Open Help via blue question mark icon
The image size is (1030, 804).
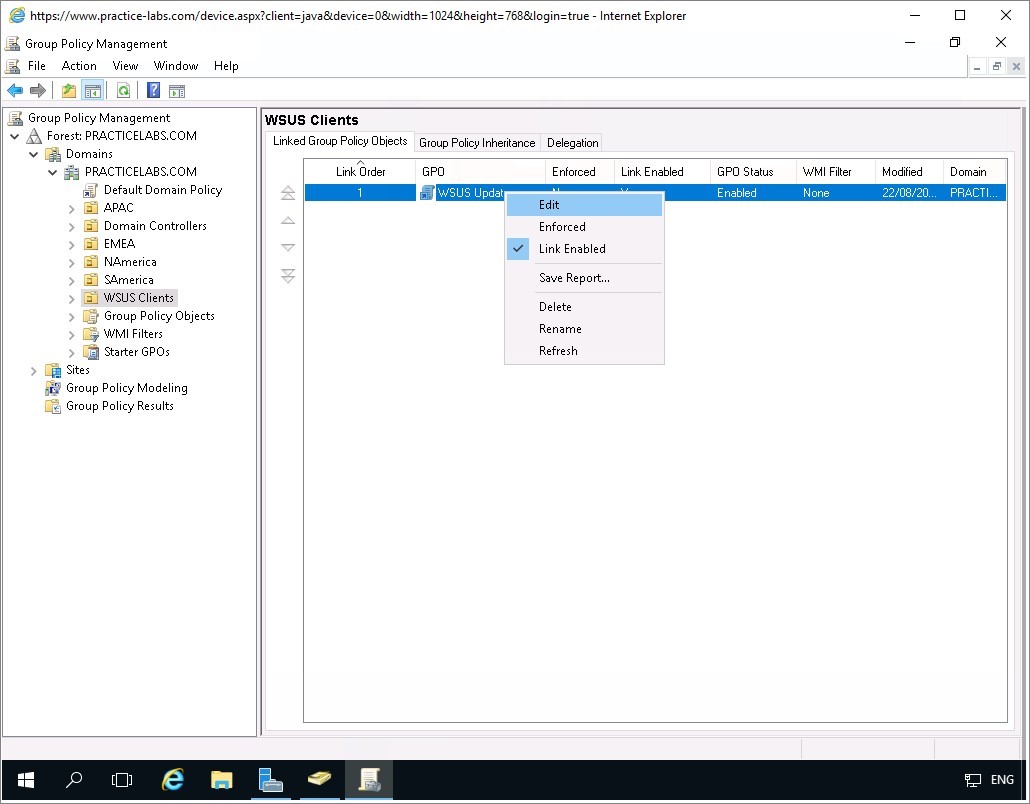pos(153,91)
